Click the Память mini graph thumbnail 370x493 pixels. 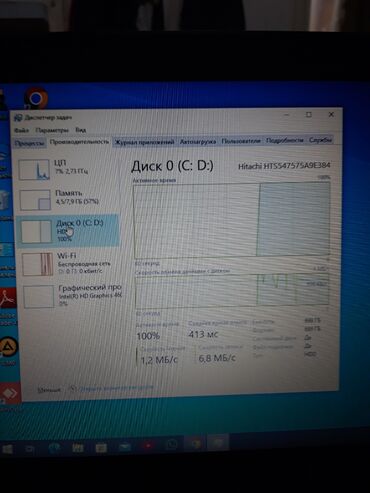pos(35,200)
